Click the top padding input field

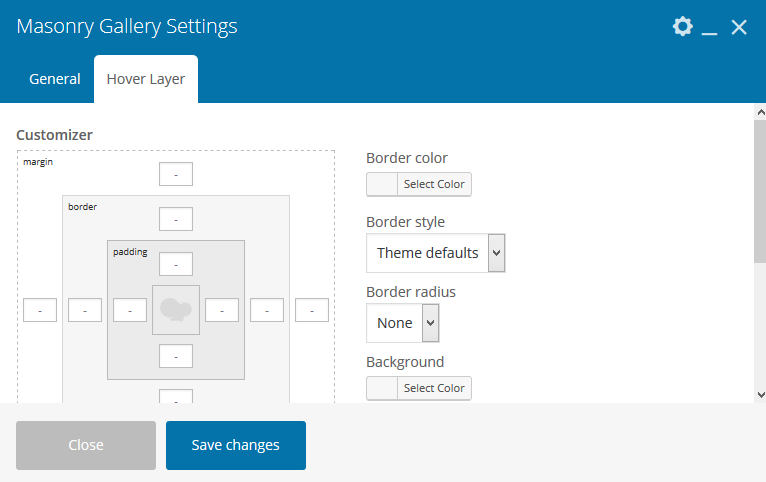point(176,264)
